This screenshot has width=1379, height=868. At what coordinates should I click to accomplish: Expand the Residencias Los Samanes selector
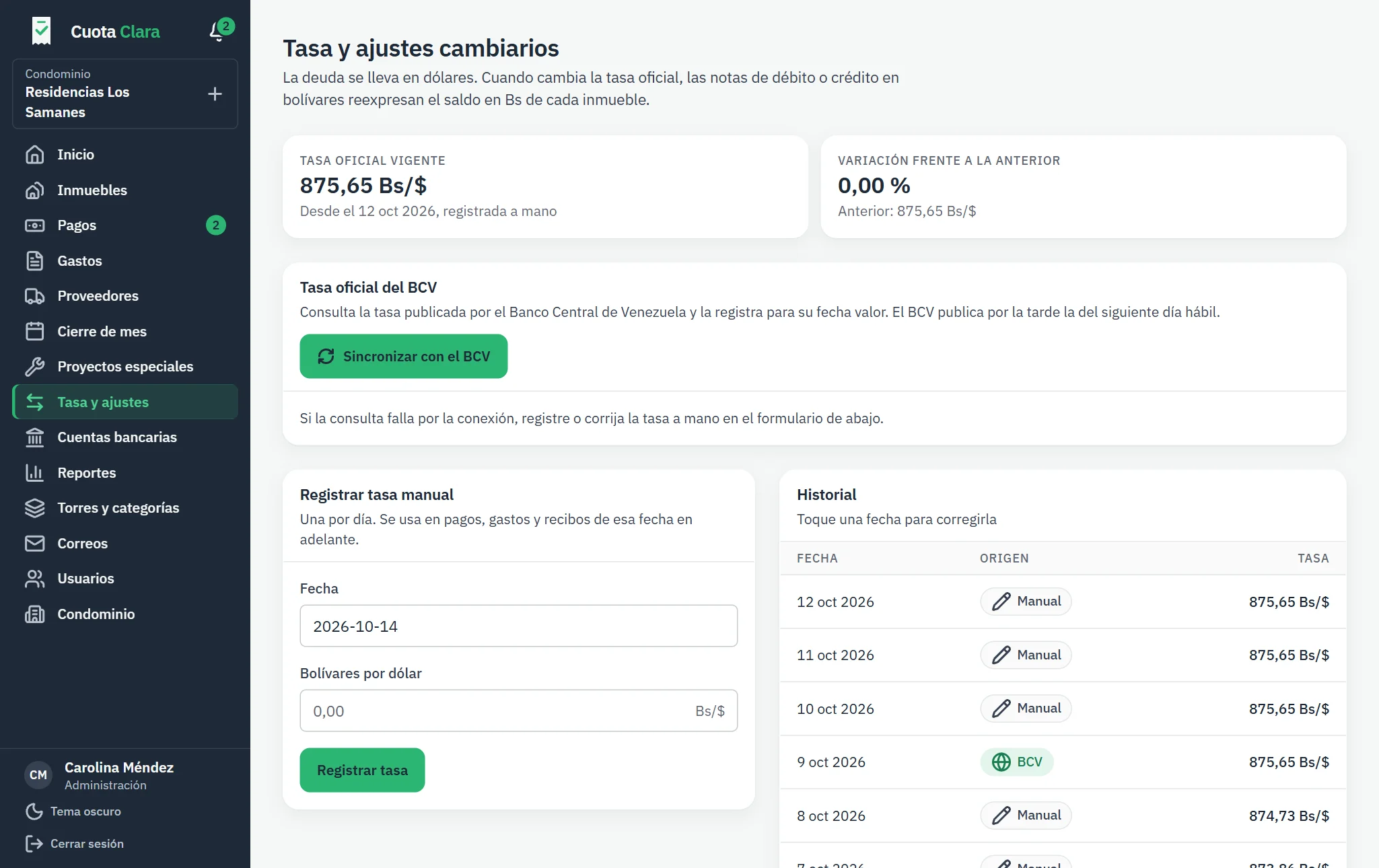(125, 94)
